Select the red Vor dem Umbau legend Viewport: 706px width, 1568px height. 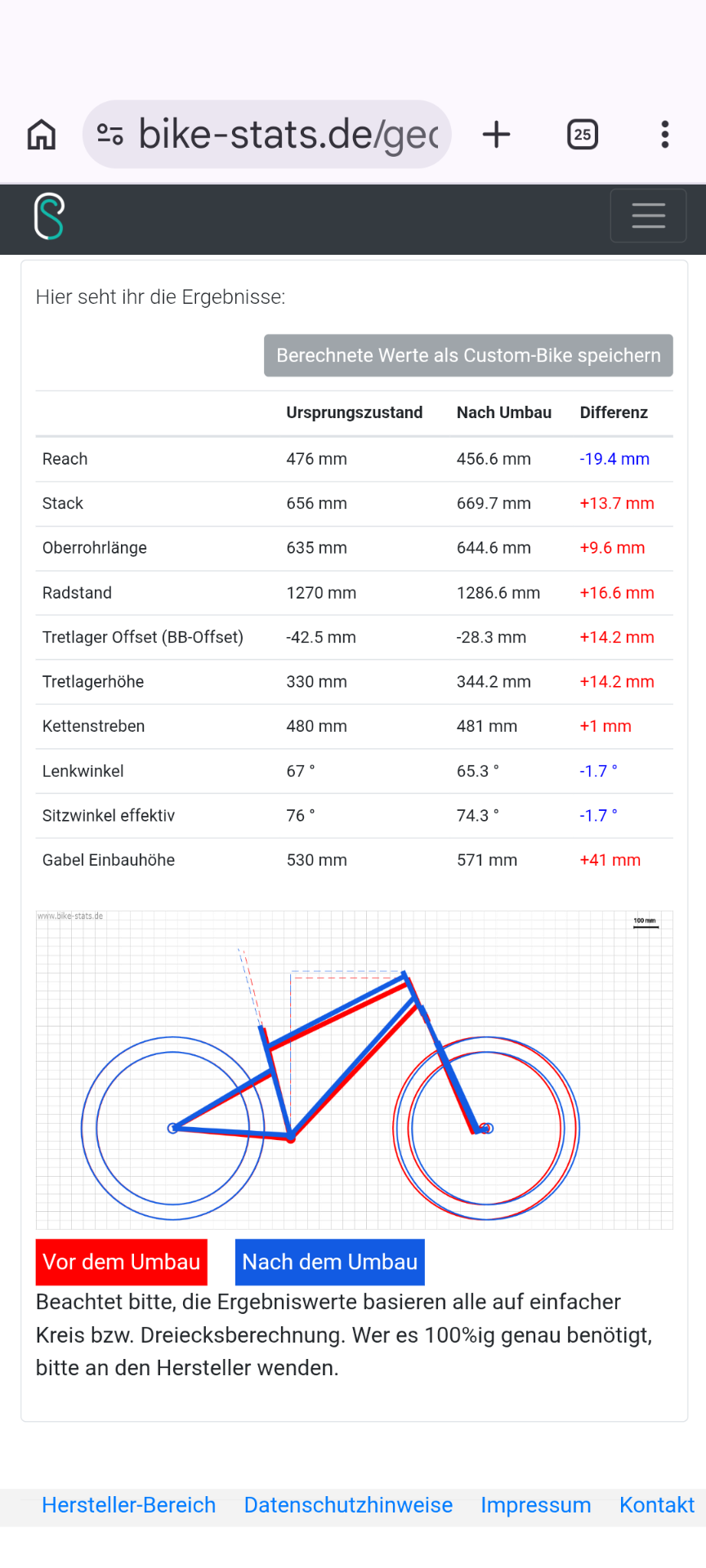[x=122, y=1262]
